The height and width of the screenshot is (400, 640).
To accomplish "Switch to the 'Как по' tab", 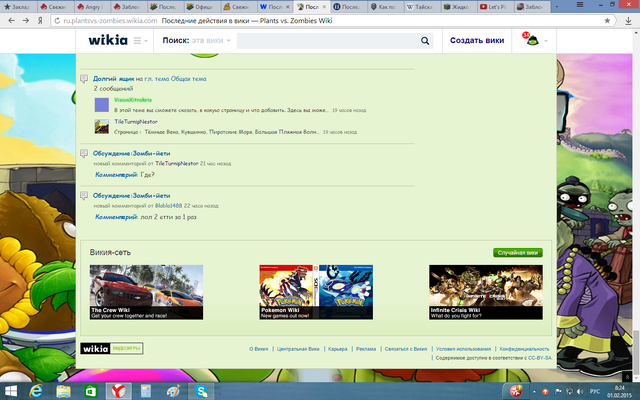I will pos(385,7).
